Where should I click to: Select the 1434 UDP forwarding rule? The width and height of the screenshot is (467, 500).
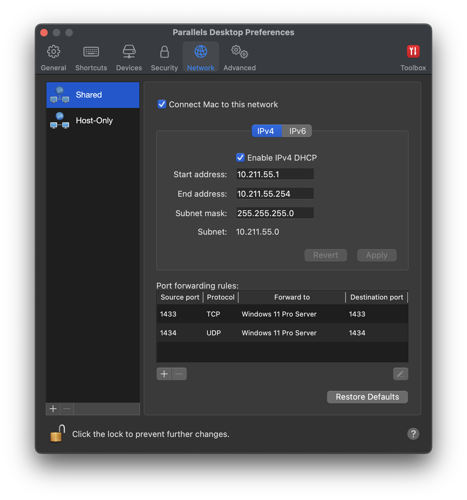pos(282,333)
